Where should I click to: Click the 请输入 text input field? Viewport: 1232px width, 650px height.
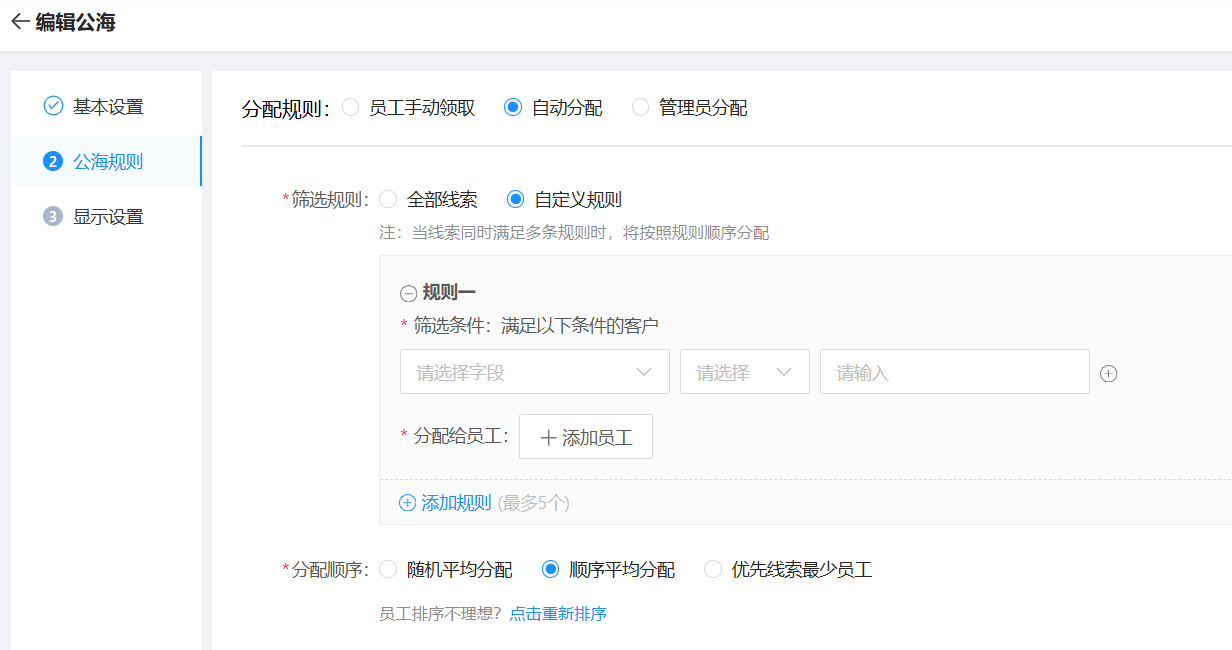point(954,372)
